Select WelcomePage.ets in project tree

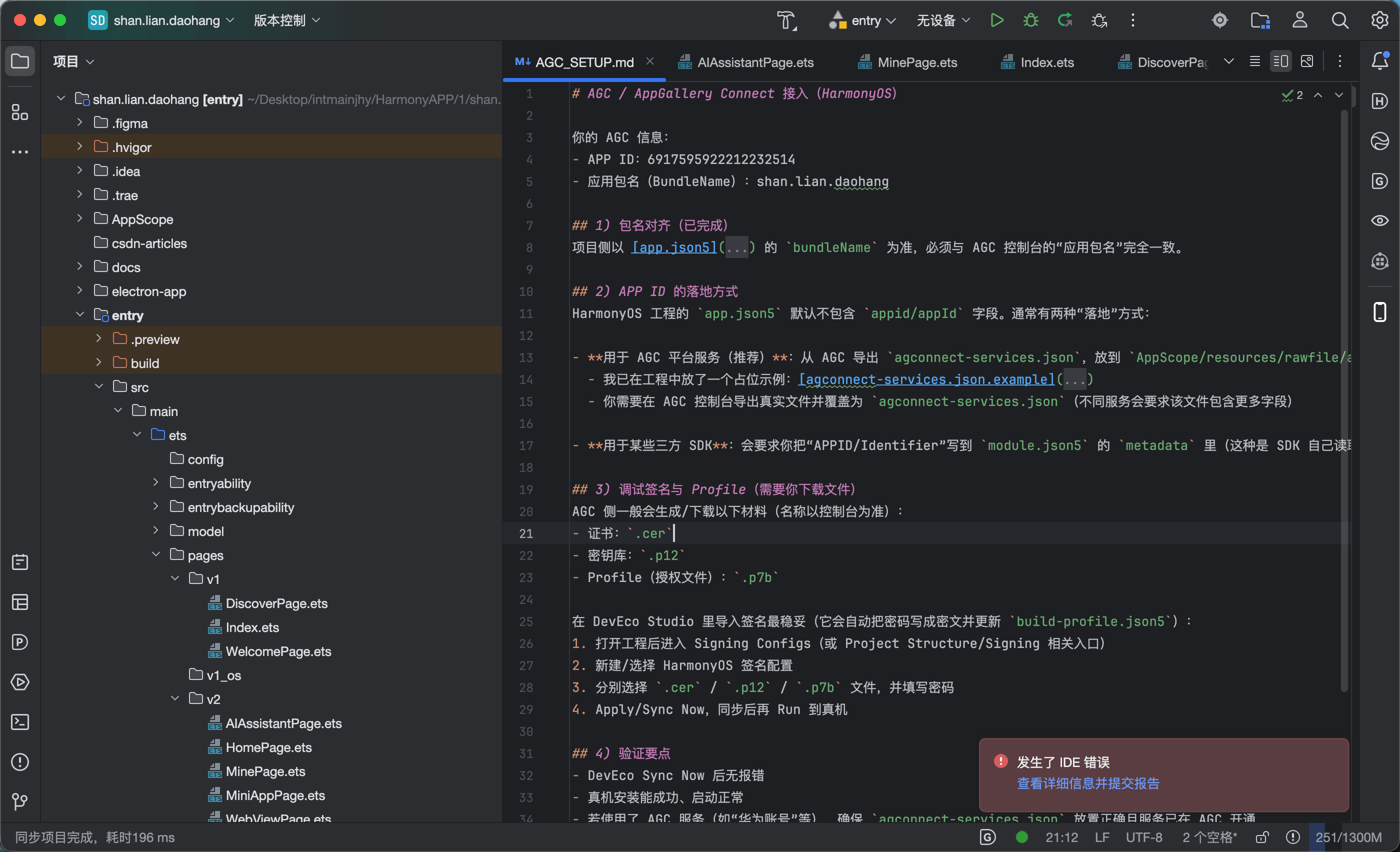(x=278, y=651)
